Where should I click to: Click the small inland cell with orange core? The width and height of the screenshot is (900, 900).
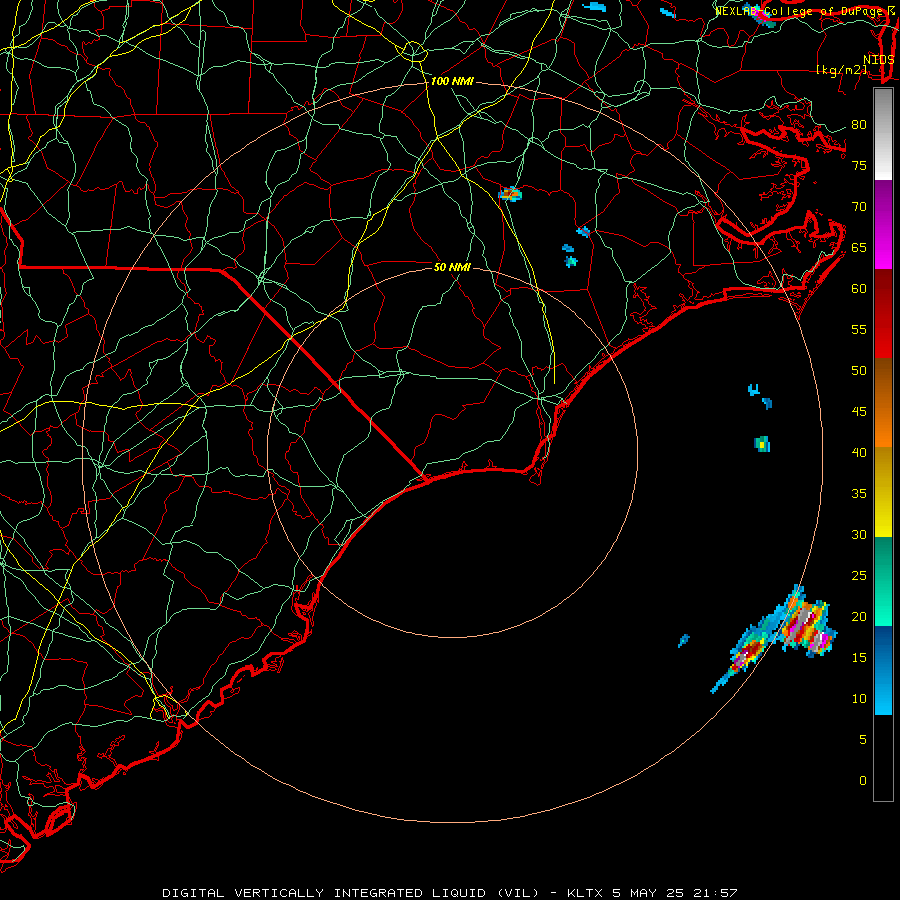[510, 194]
